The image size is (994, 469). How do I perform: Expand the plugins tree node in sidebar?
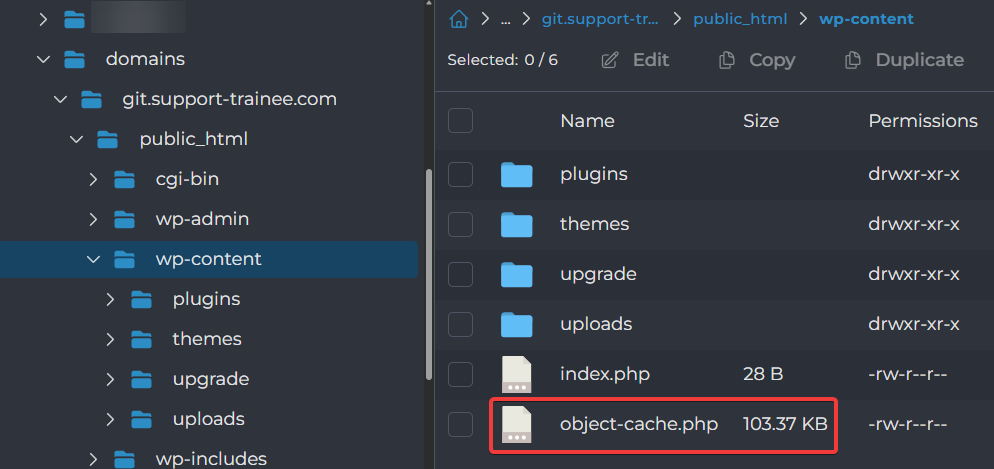pos(110,299)
